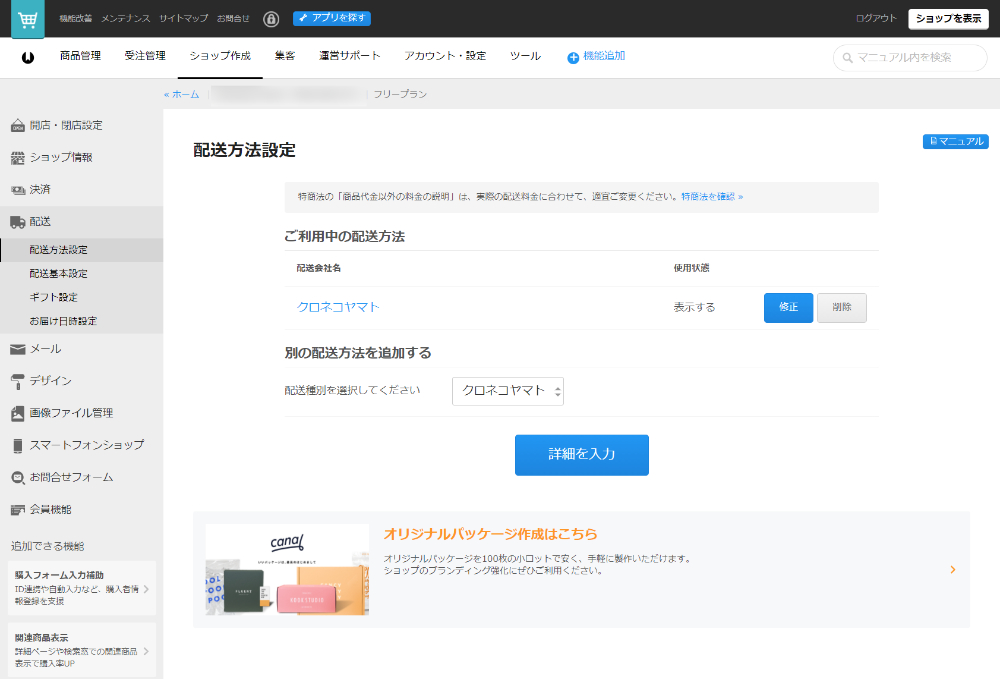Click the ログアウト link

point(876,18)
